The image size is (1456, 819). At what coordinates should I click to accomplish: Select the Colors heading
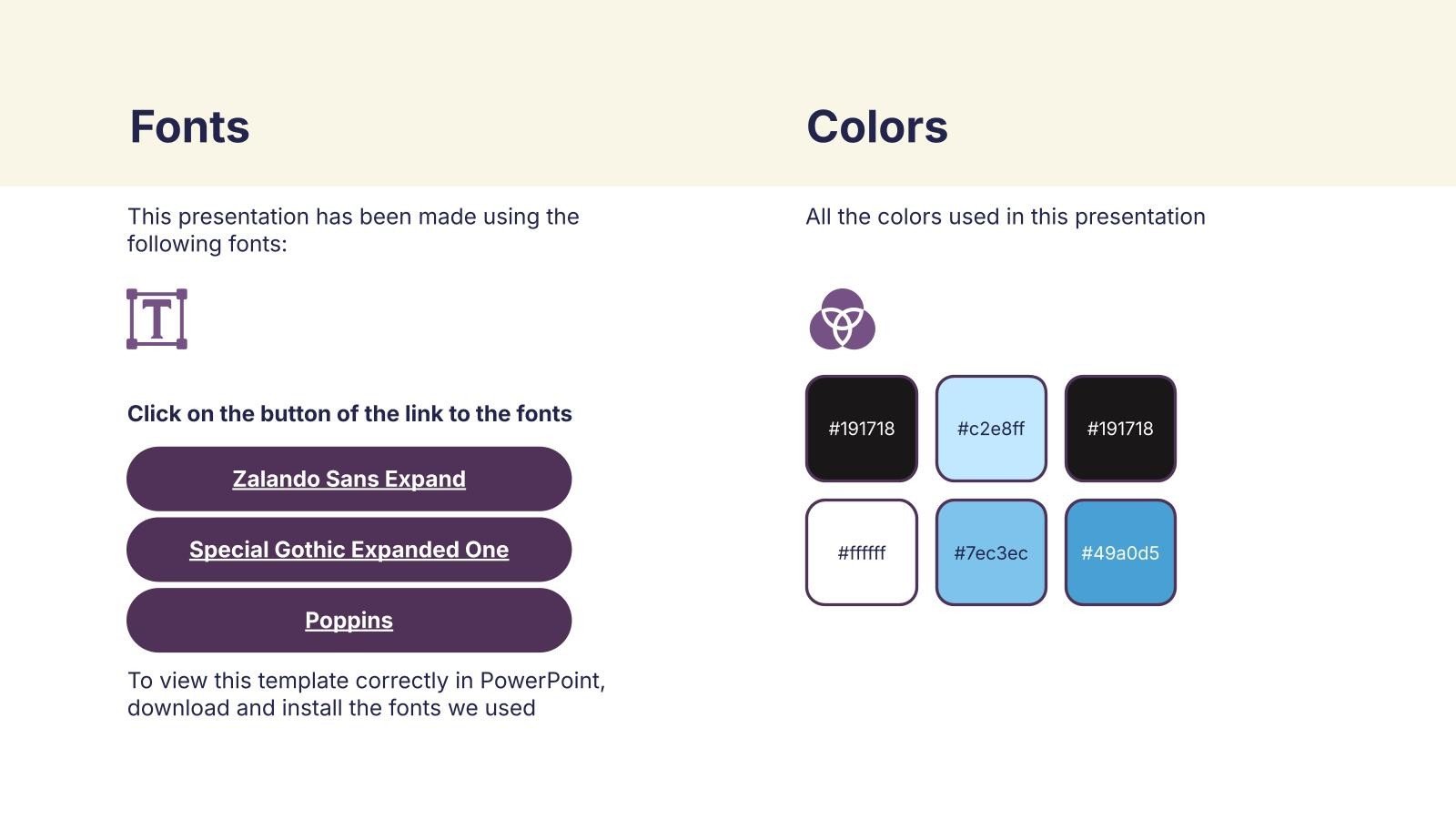[x=876, y=126]
